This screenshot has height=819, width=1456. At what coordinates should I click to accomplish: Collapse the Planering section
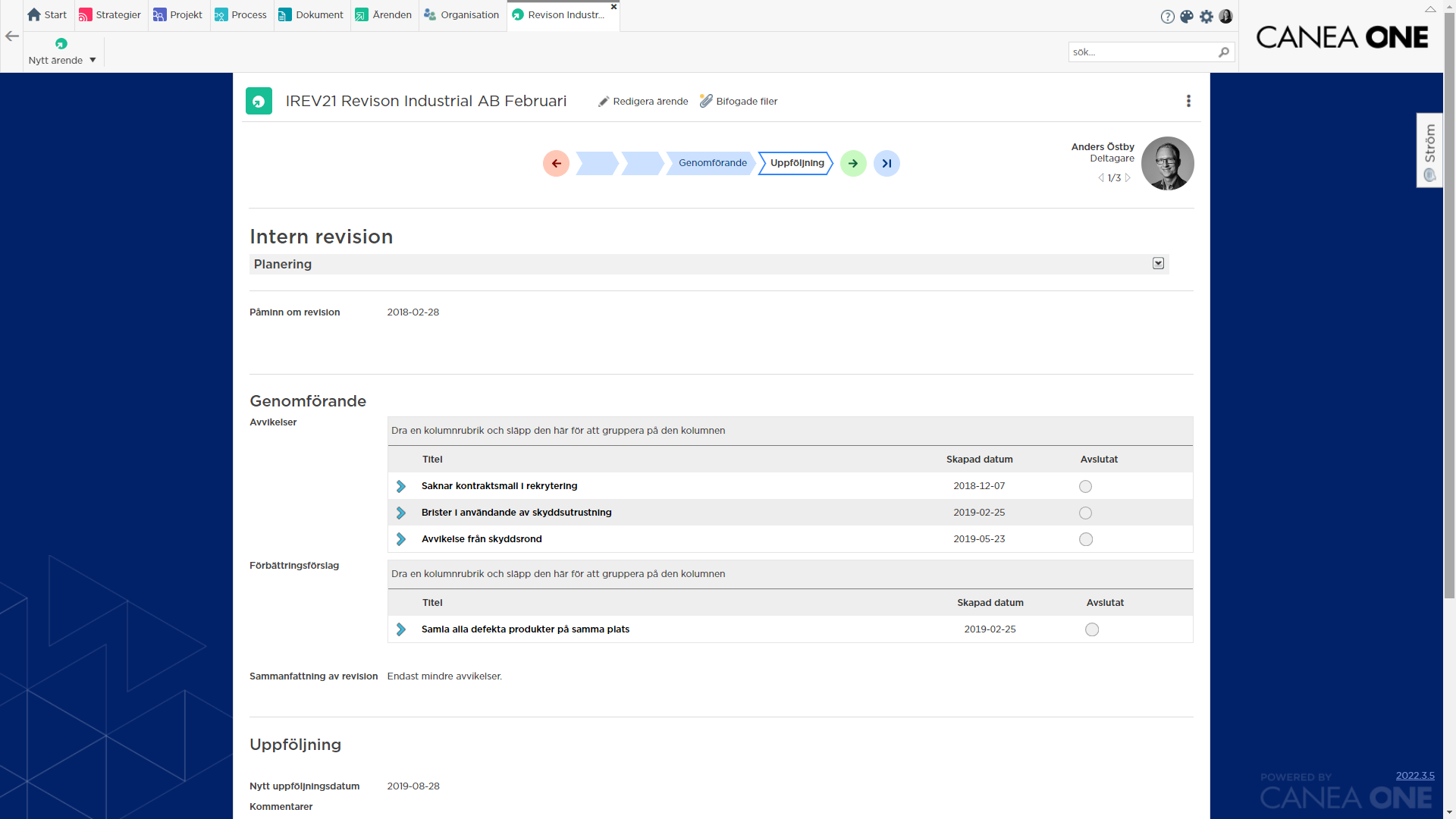[1158, 263]
